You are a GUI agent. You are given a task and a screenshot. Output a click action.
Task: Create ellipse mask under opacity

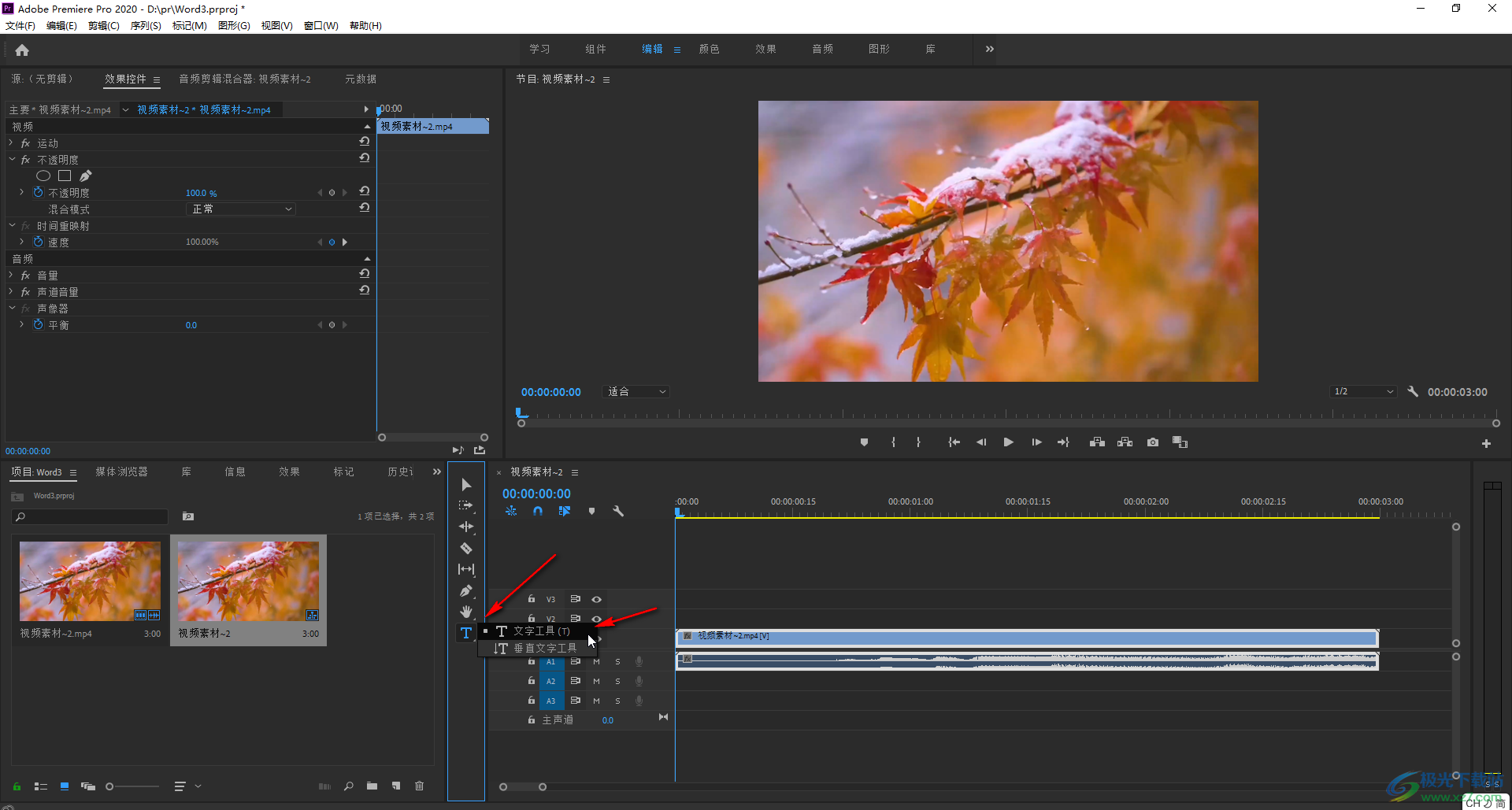[43, 176]
